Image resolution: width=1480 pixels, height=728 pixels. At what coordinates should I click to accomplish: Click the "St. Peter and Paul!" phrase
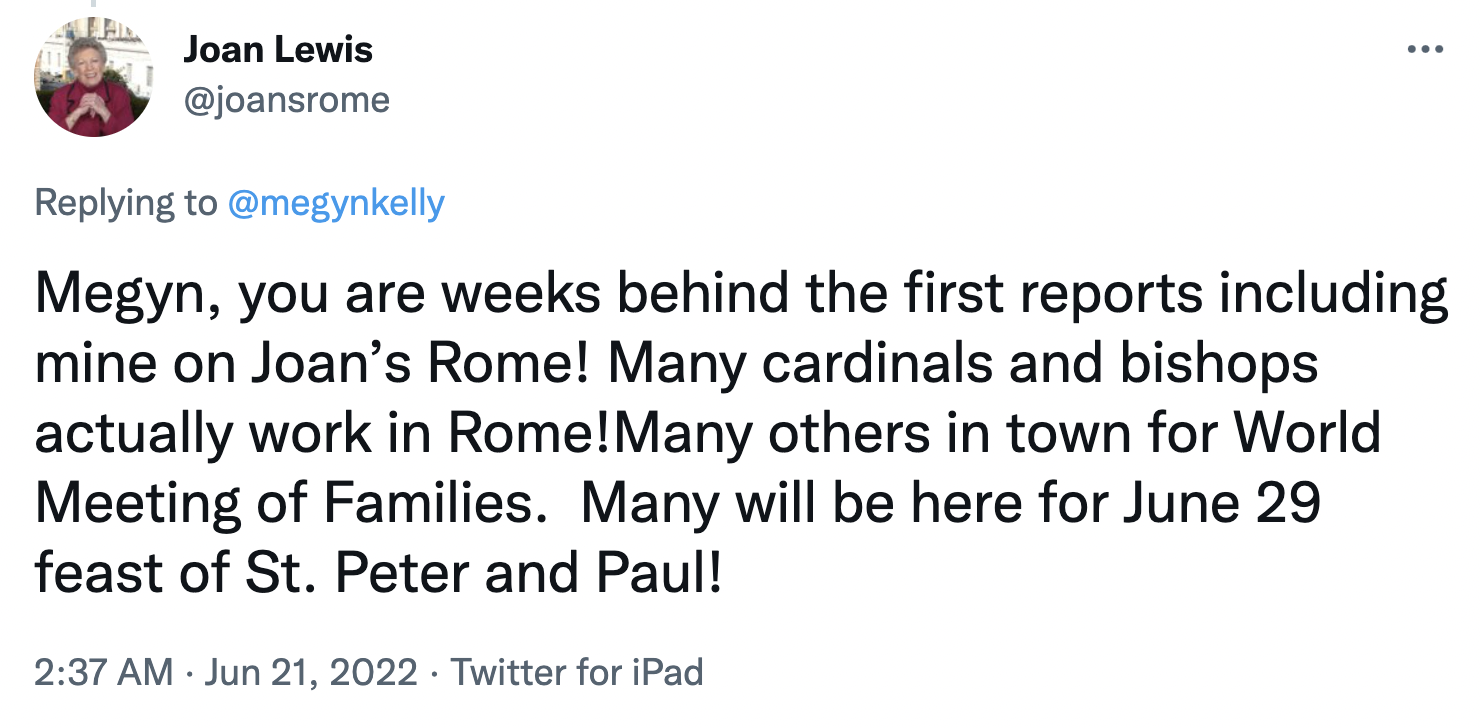coord(528,573)
